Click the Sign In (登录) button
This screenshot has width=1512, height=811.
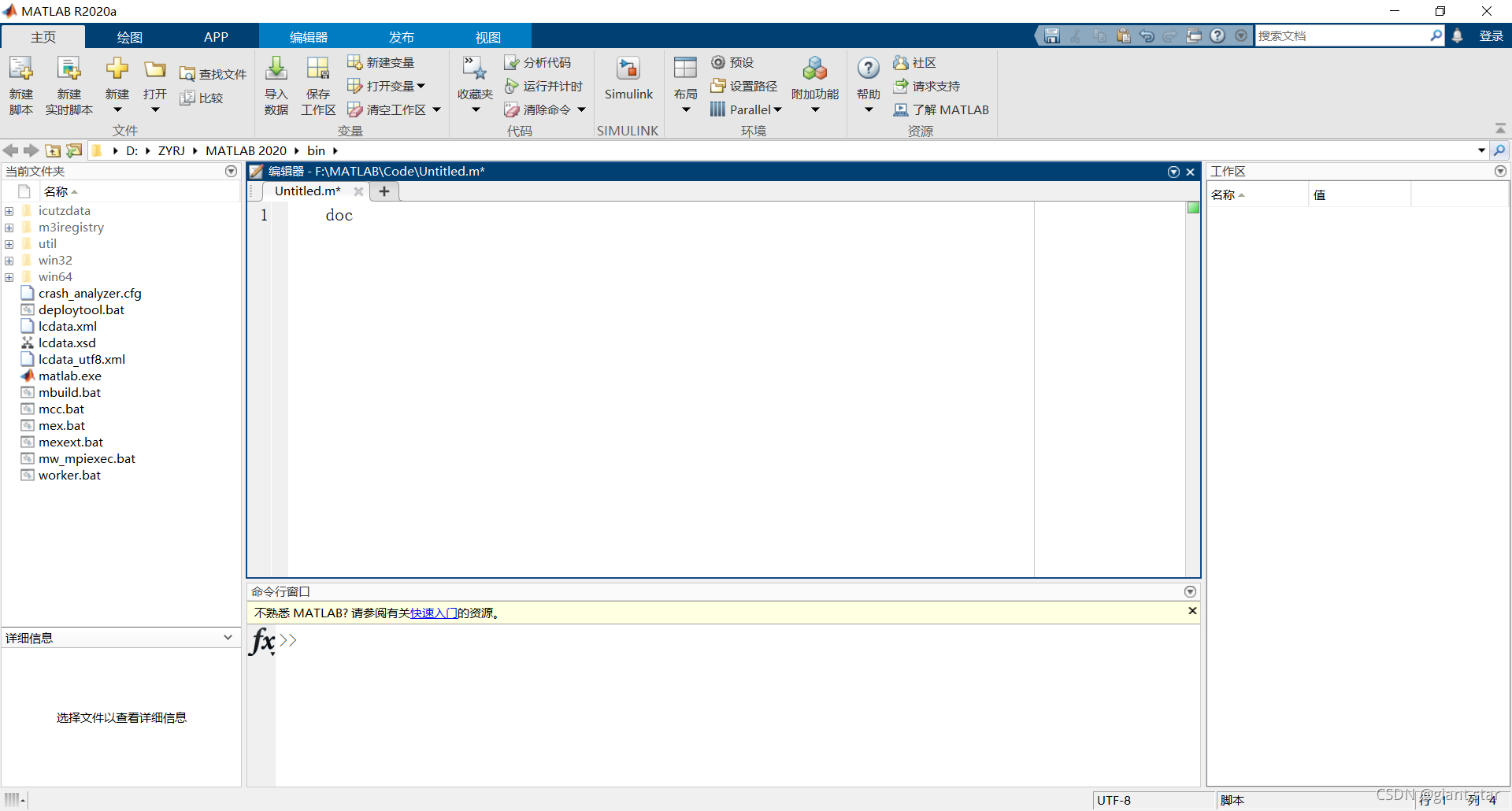pos(1491,35)
